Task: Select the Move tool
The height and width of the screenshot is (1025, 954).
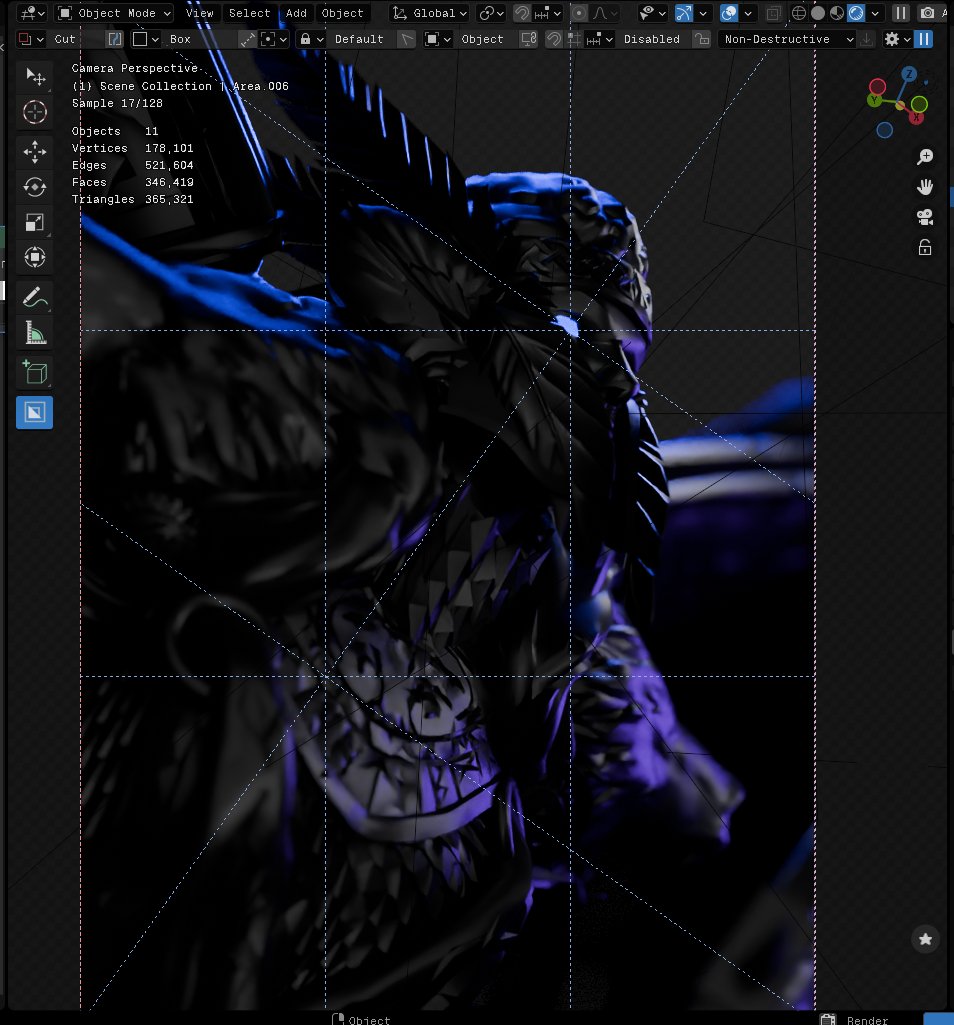Action: pos(35,152)
